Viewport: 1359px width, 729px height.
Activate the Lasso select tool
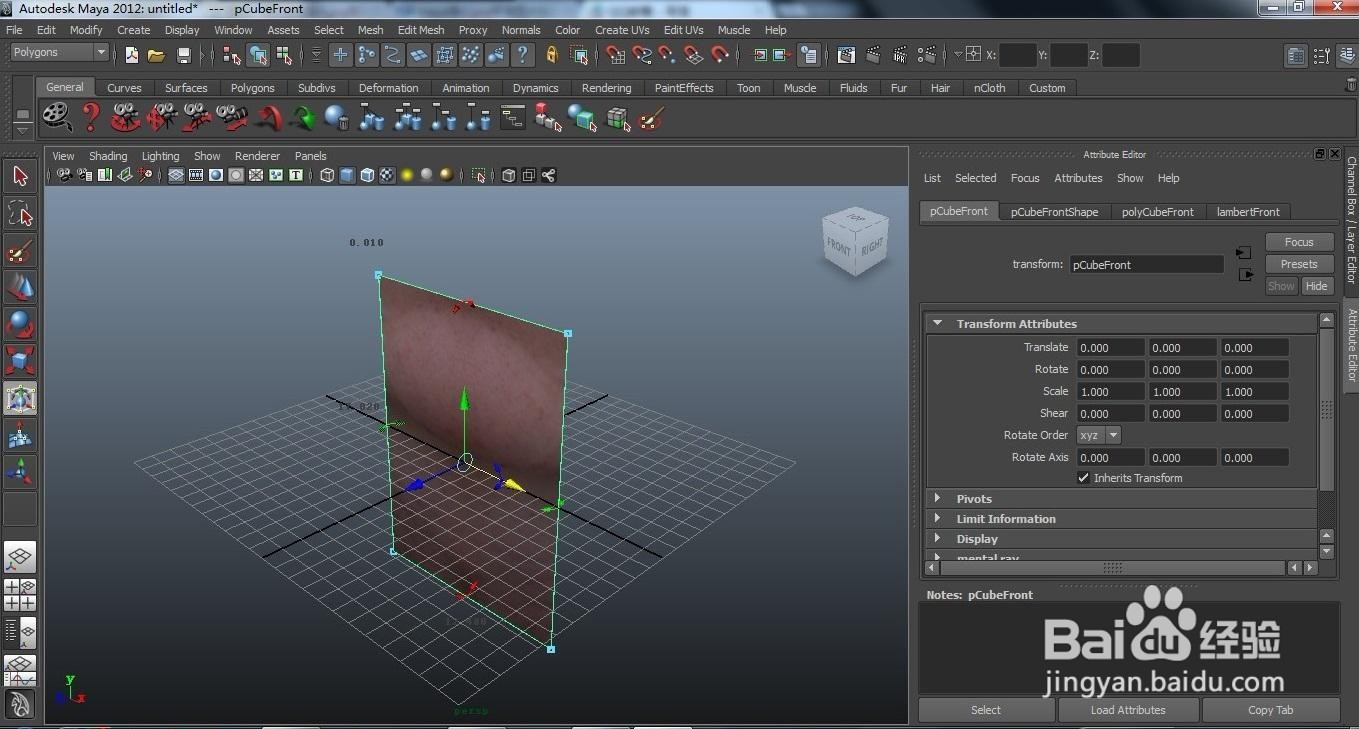coord(20,213)
